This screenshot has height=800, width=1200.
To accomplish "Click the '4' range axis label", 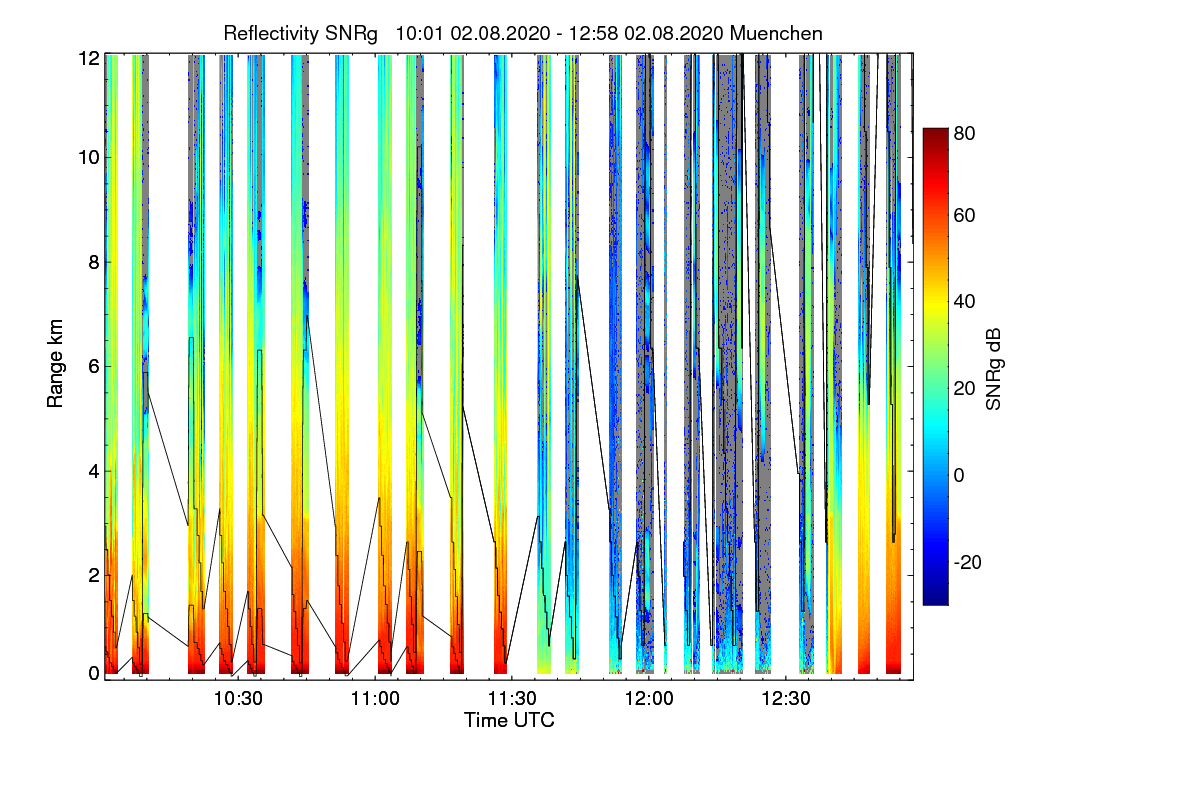I will tap(92, 470).
